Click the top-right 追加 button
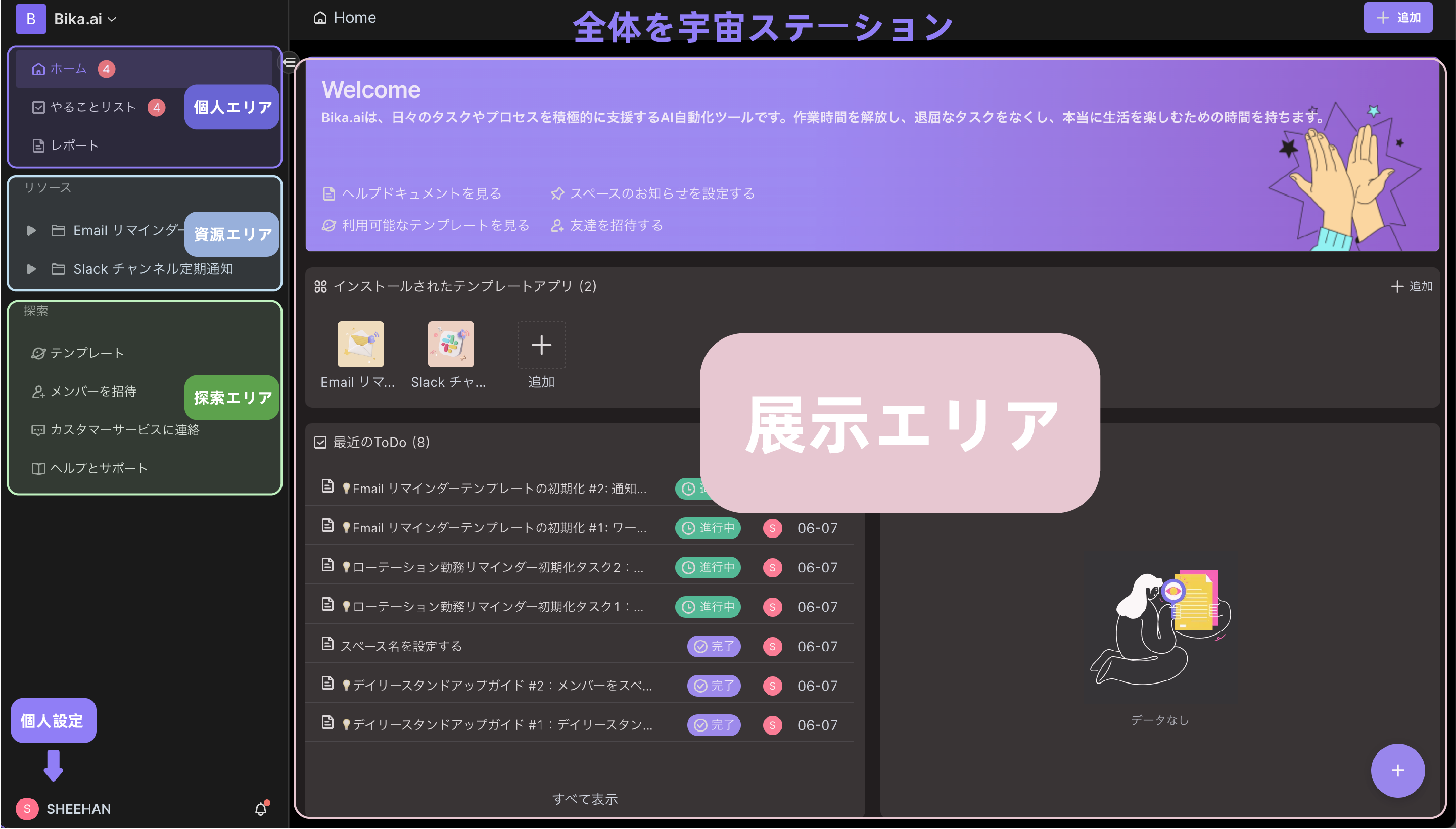This screenshot has width=1456, height=829. pyautogui.click(x=1397, y=18)
